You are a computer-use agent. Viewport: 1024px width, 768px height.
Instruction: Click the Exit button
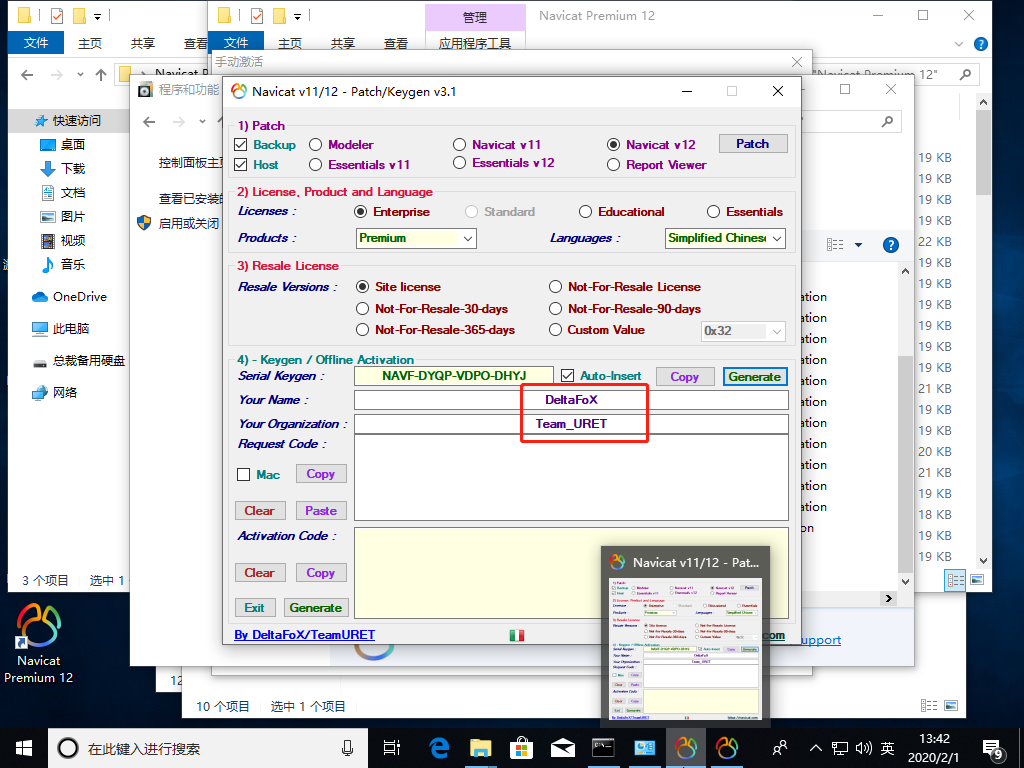click(255, 608)
